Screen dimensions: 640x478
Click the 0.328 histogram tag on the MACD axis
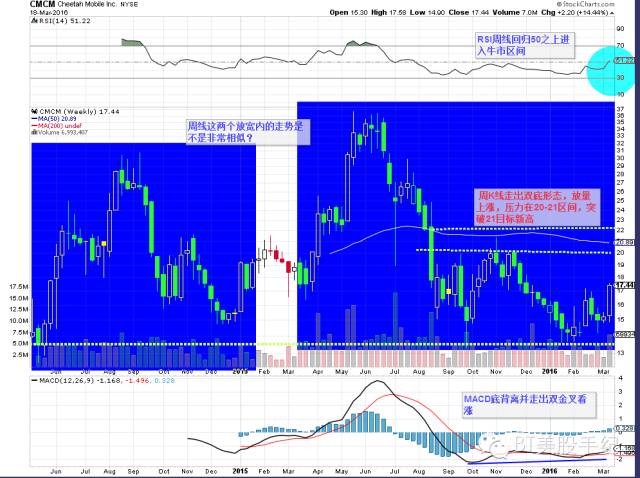pos(625,429)
